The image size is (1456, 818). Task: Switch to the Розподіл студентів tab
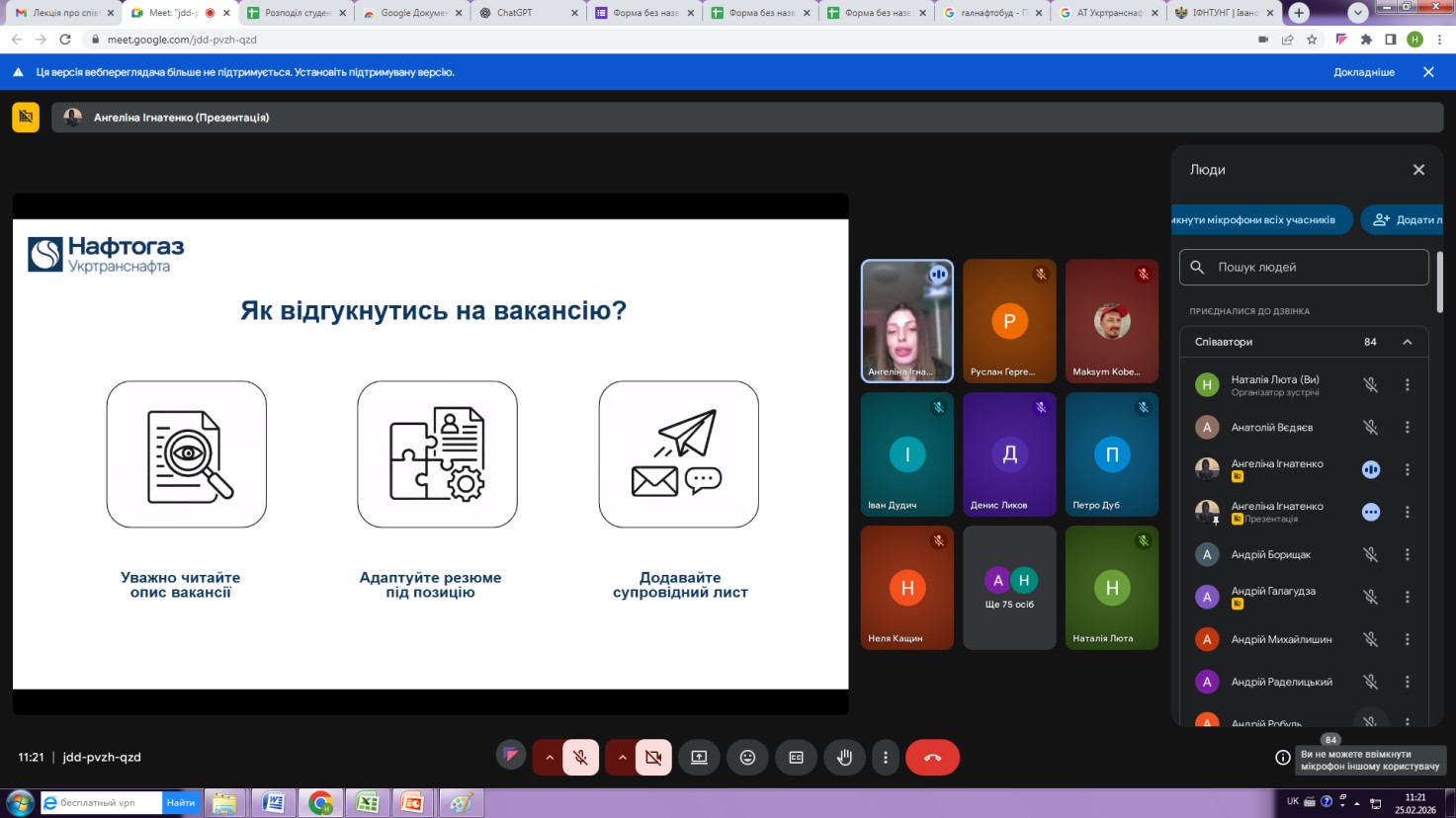296,13
